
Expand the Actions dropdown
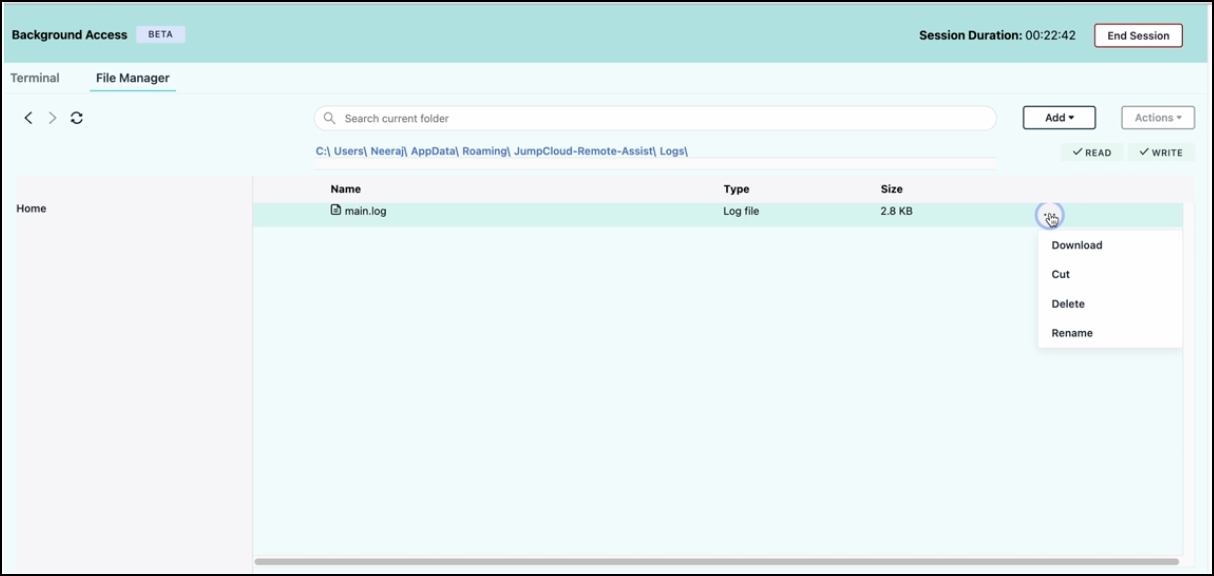pyautogui.click(x=1157, y=118)
